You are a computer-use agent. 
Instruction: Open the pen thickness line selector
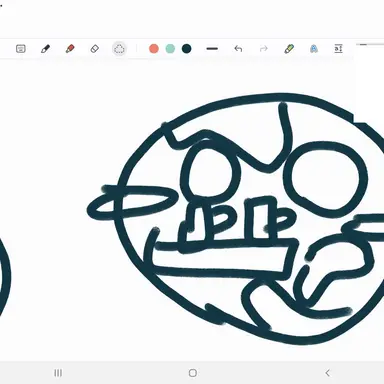[x=212, y=49]
